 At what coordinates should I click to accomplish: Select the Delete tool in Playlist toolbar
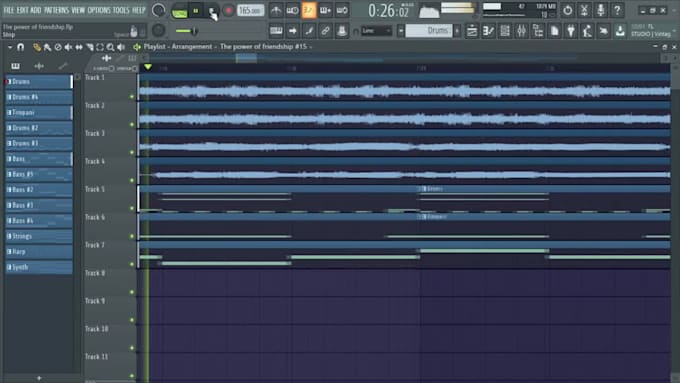58,47
